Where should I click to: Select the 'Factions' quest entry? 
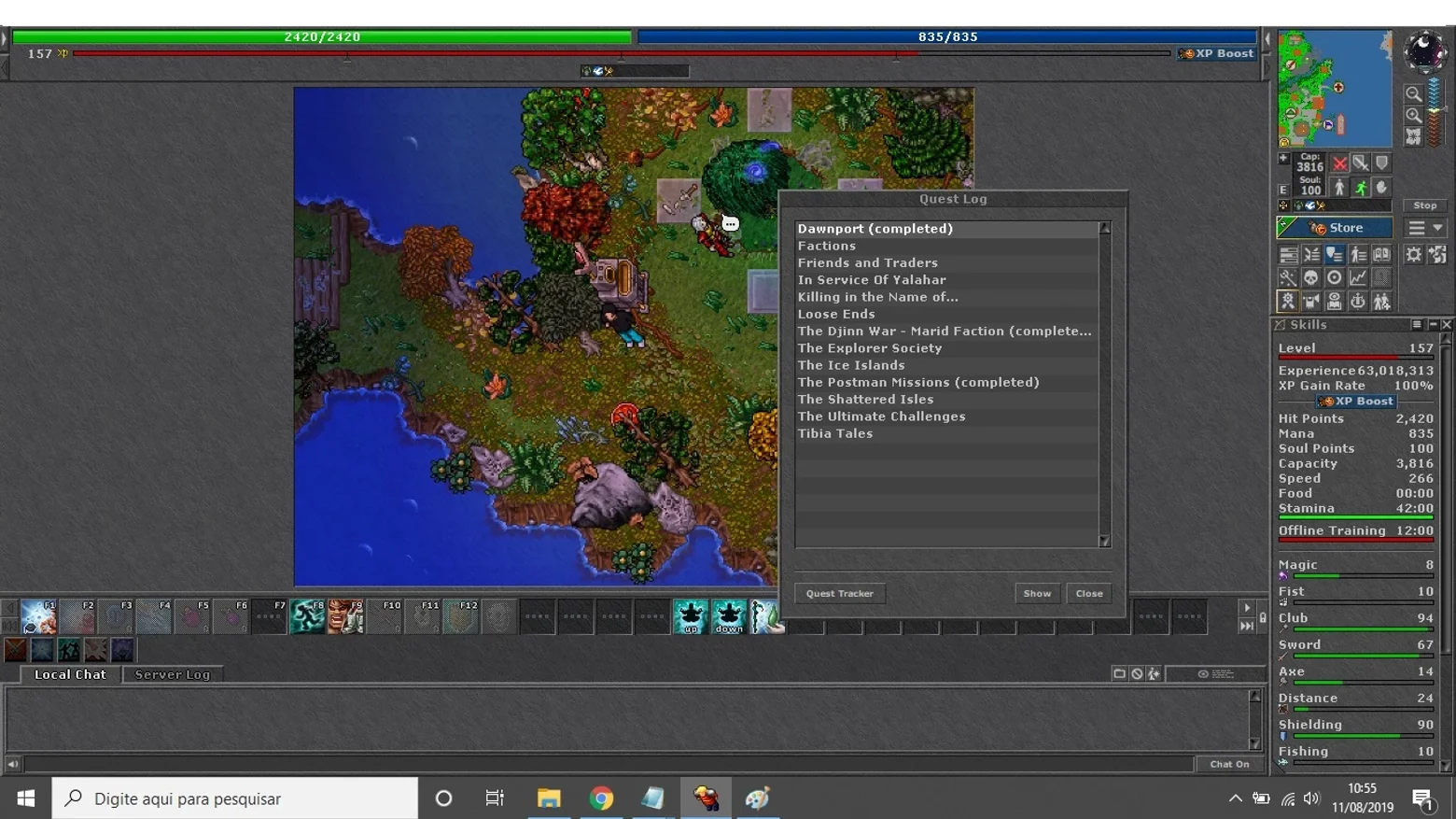947,246
